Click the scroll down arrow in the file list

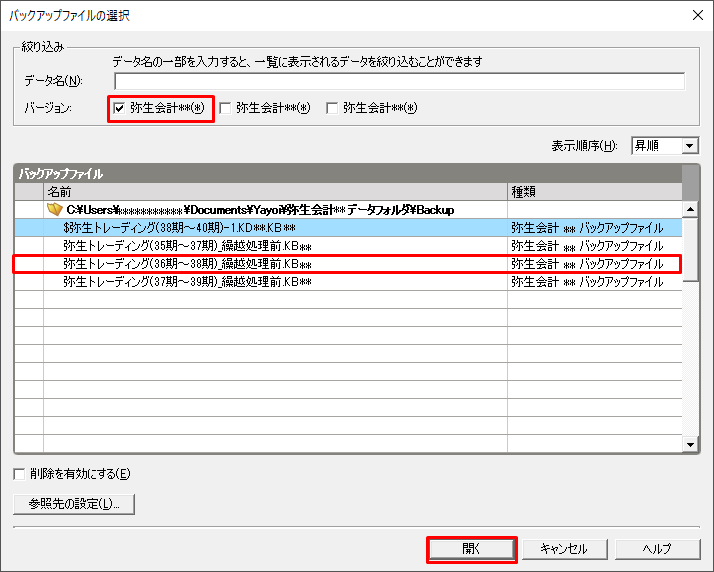[690, 444]
